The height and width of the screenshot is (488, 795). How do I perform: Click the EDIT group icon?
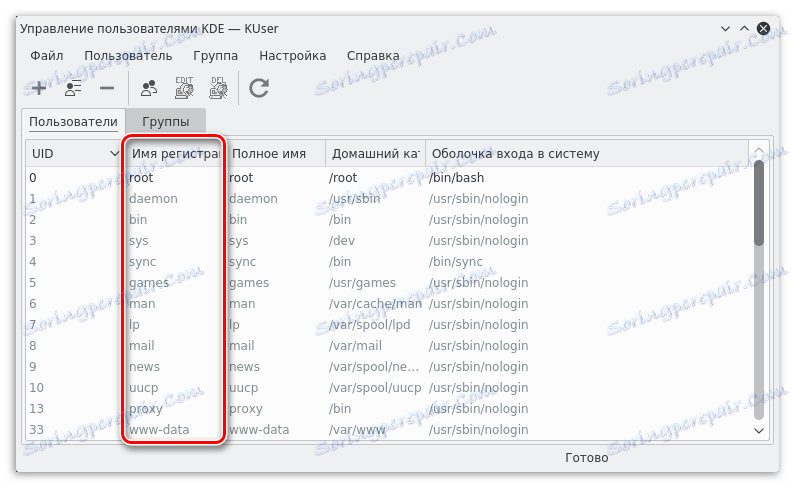pos(184,88)
